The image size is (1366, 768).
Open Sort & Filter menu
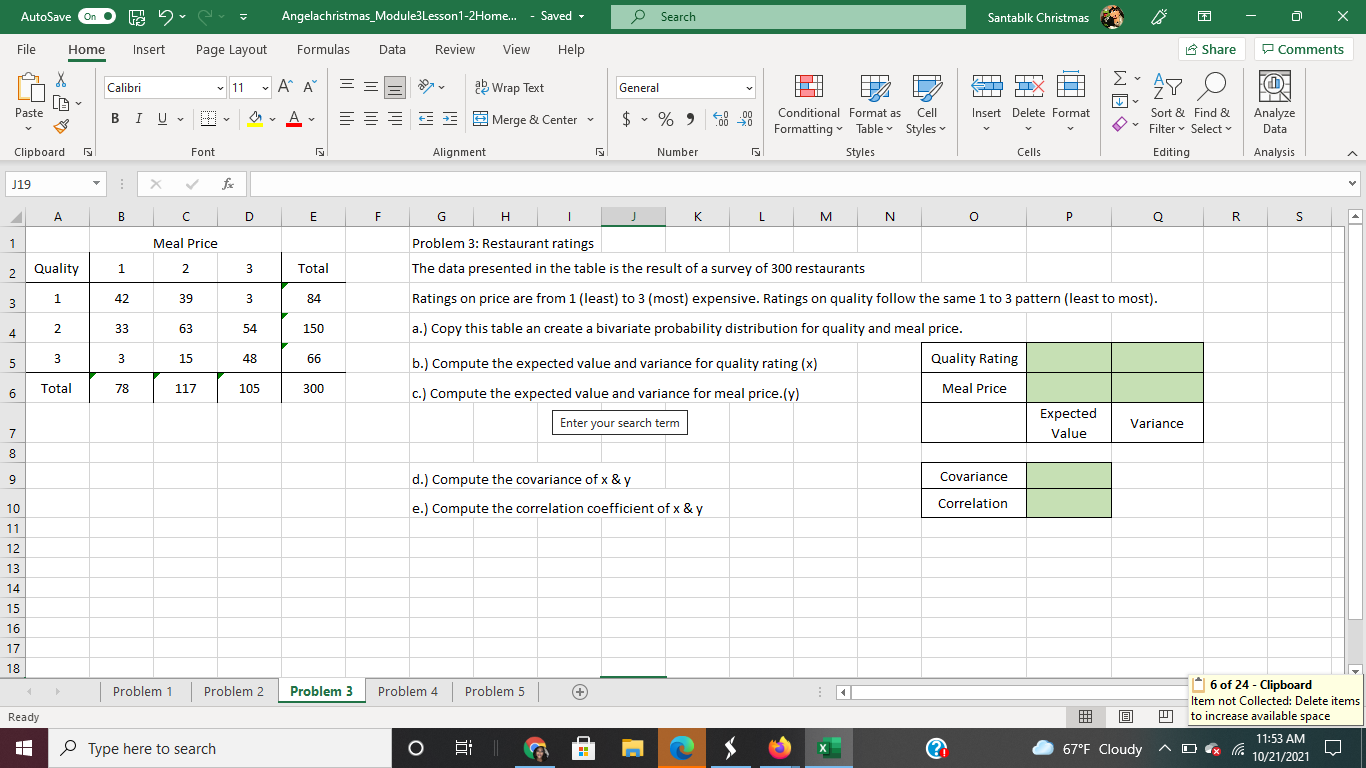(1167, 105)
